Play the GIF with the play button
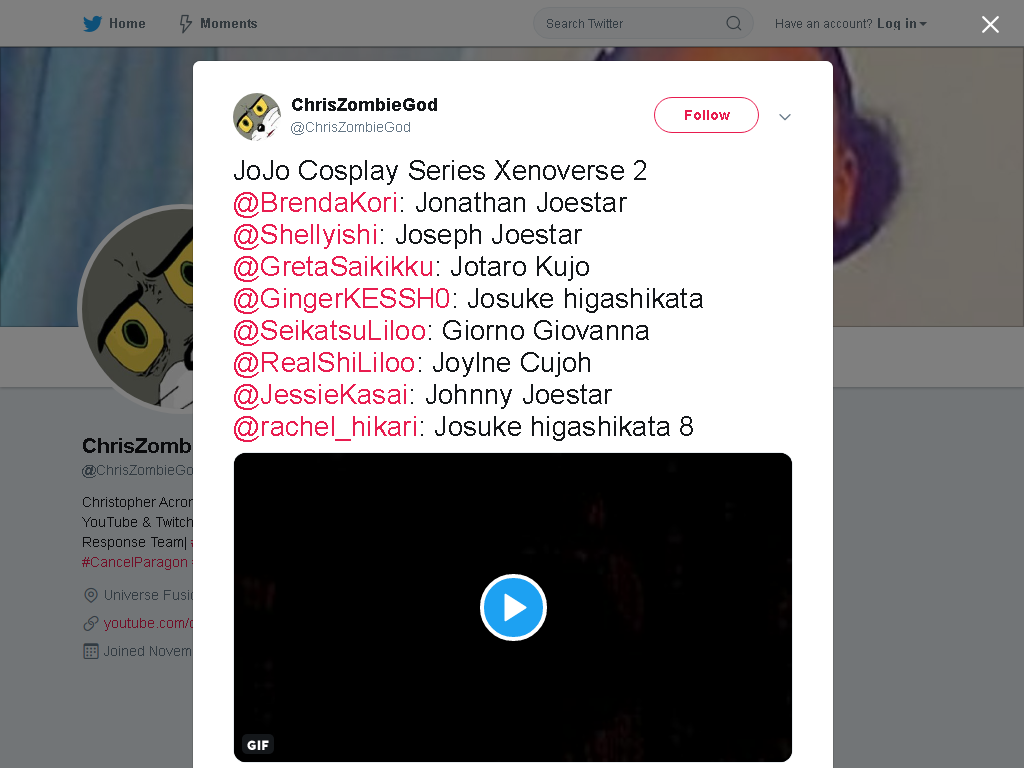Screen dimensions: 1024x768 pyautogui.click(x=513, y=607)
